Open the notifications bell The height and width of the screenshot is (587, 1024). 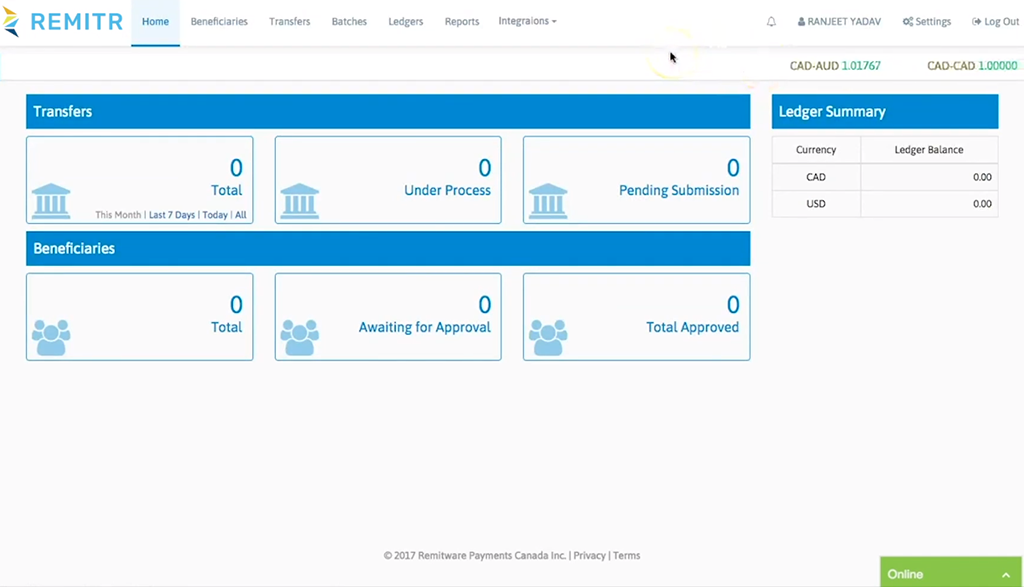pos(771,22)
